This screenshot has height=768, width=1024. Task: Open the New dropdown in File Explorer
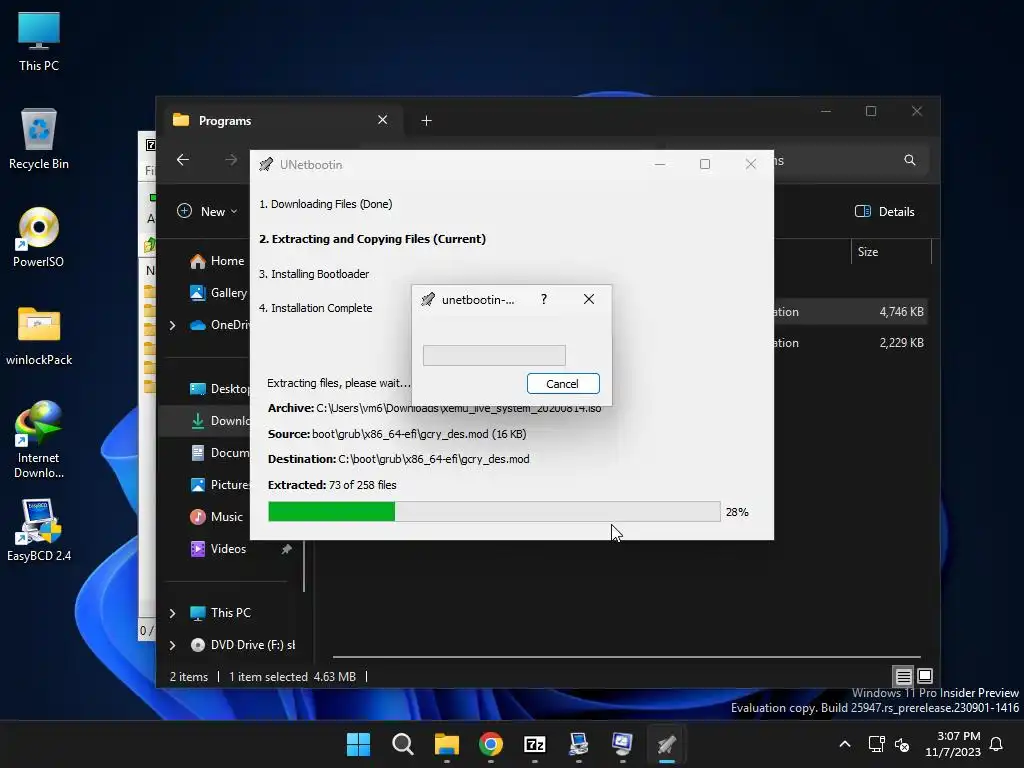[207, 211]
